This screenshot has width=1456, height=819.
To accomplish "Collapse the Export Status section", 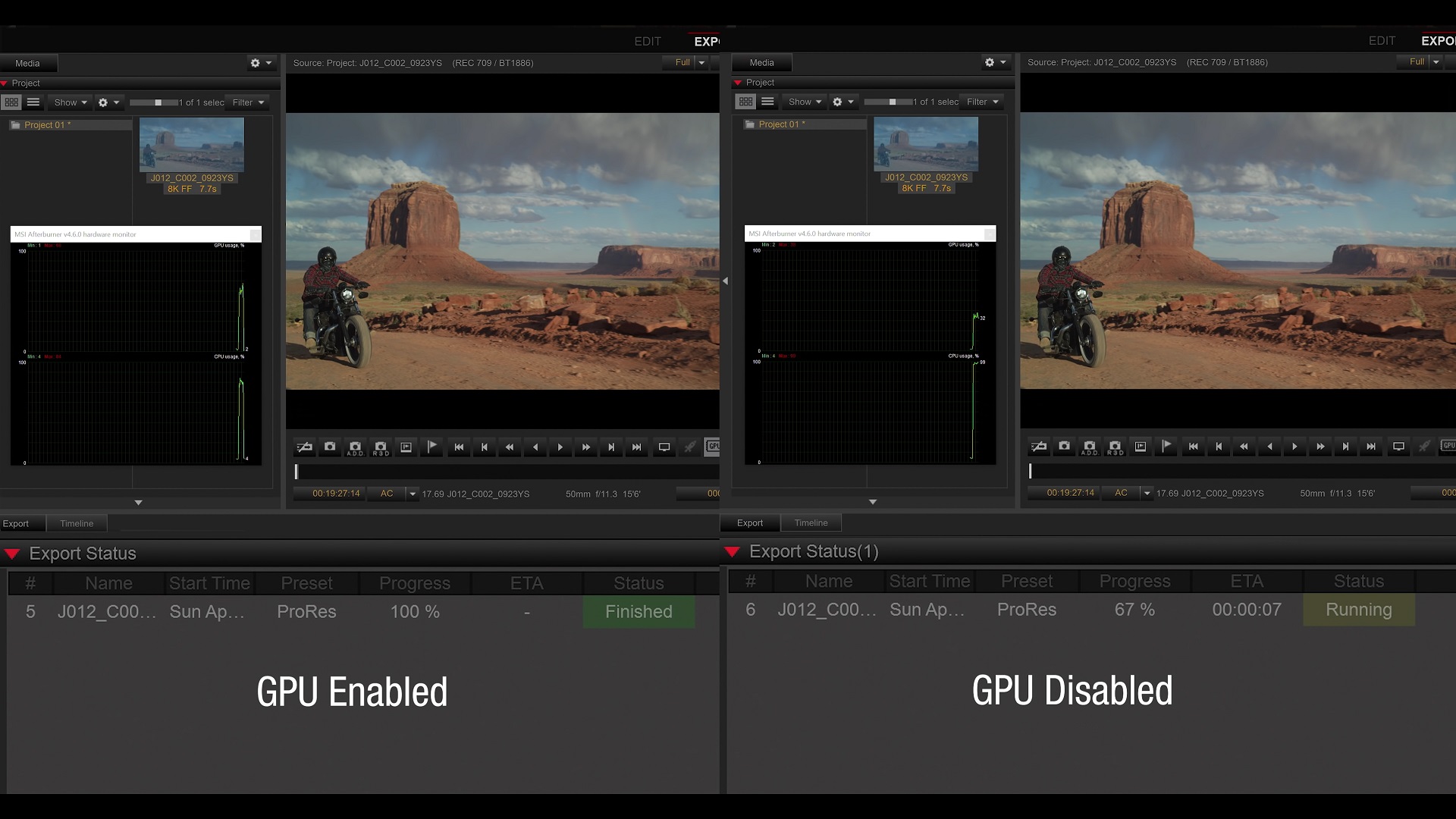I will coord(11,554).
